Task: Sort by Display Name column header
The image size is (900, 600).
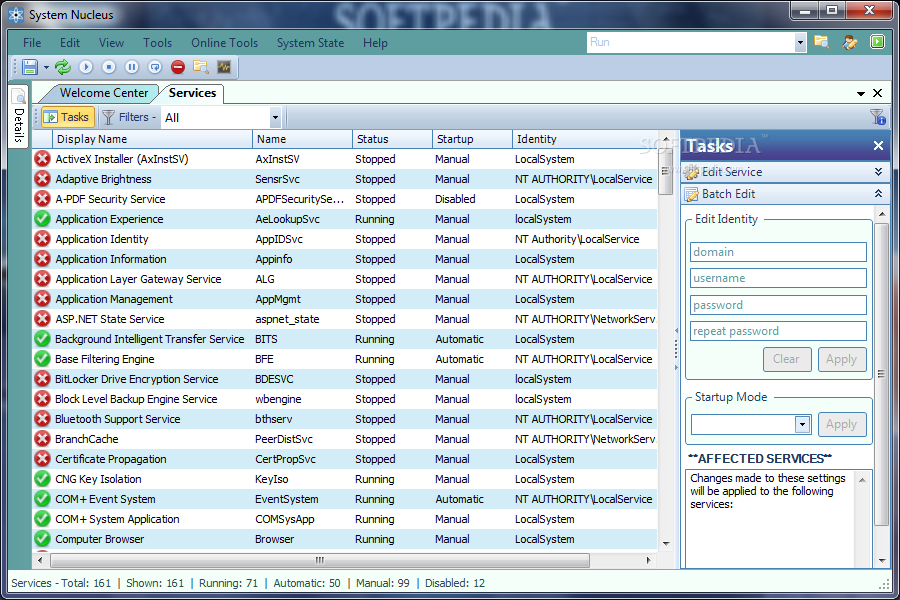Action: (152, 139)
